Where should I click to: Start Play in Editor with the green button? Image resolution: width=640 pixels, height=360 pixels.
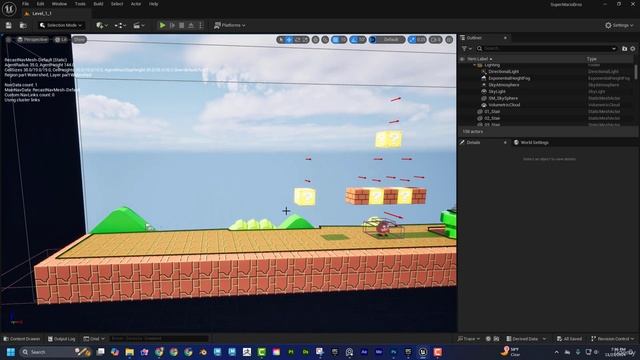pos(162,25)
